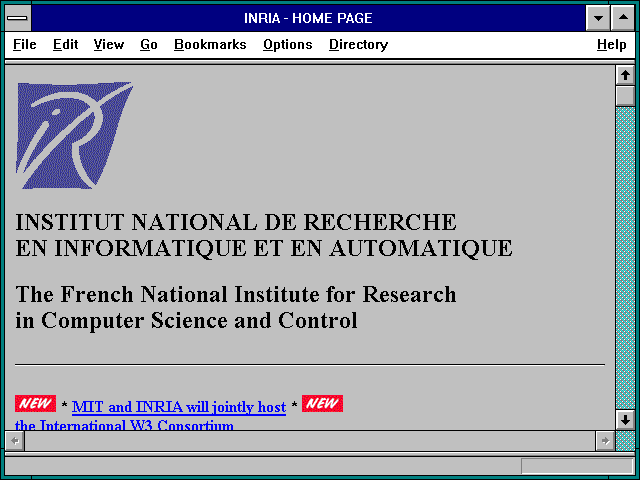Follow the MIT and INRIA will jointly host link
Image resolution: width=640 pixels, height=480 pixels.
tap(179, 407)
